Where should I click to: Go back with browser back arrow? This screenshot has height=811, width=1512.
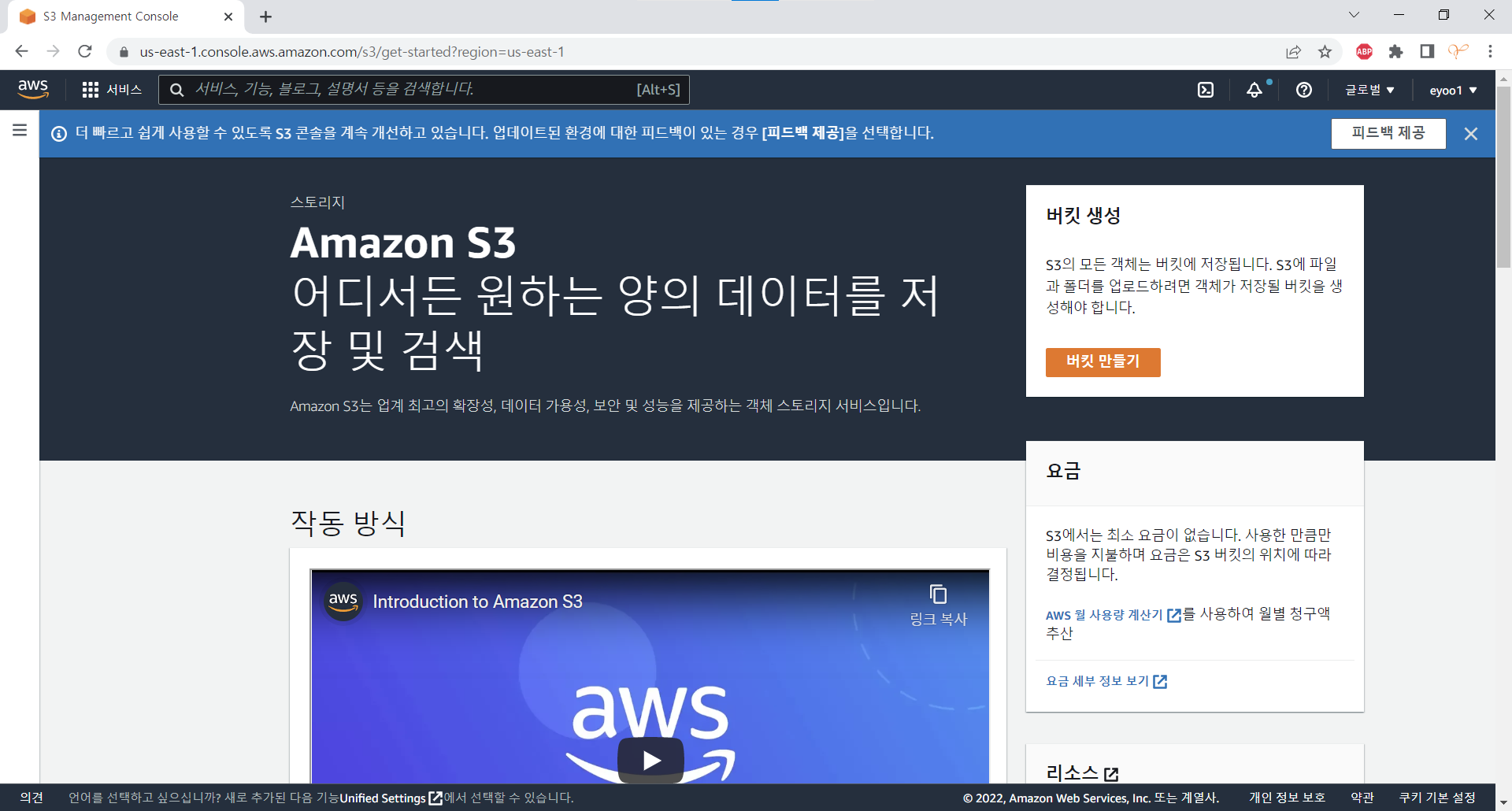tap(21, 51)
